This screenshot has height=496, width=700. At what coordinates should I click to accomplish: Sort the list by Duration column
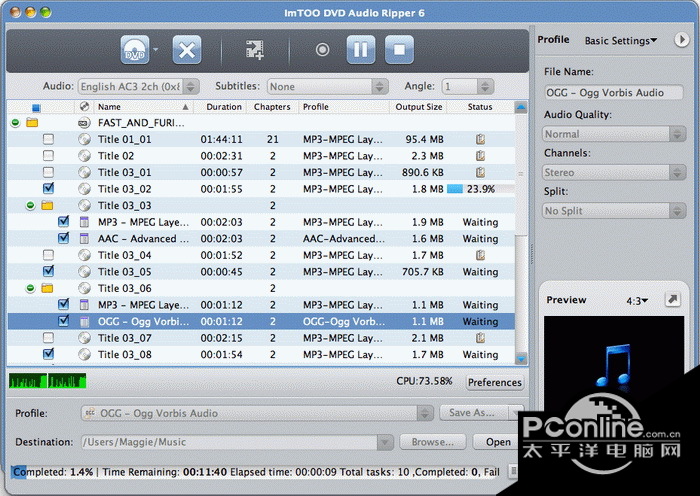pyautogui.click(x=223, y=107)
